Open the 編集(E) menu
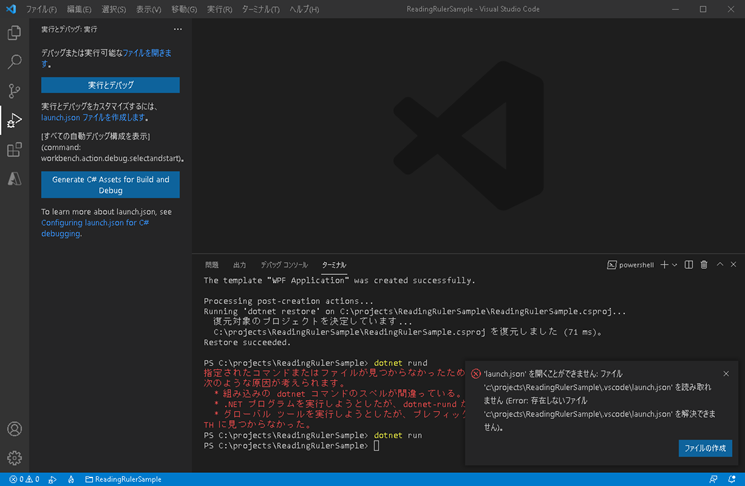This screenshot has width=745, height=486. coord(79,9)
